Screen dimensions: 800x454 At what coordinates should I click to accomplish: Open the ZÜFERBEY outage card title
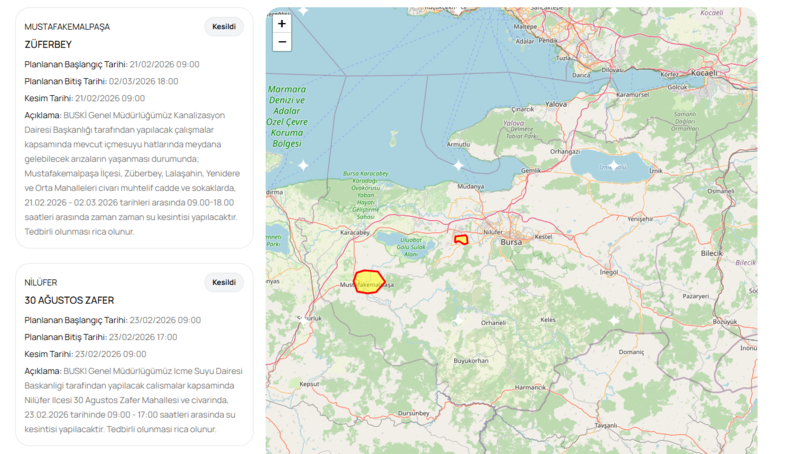coord(48,45)
